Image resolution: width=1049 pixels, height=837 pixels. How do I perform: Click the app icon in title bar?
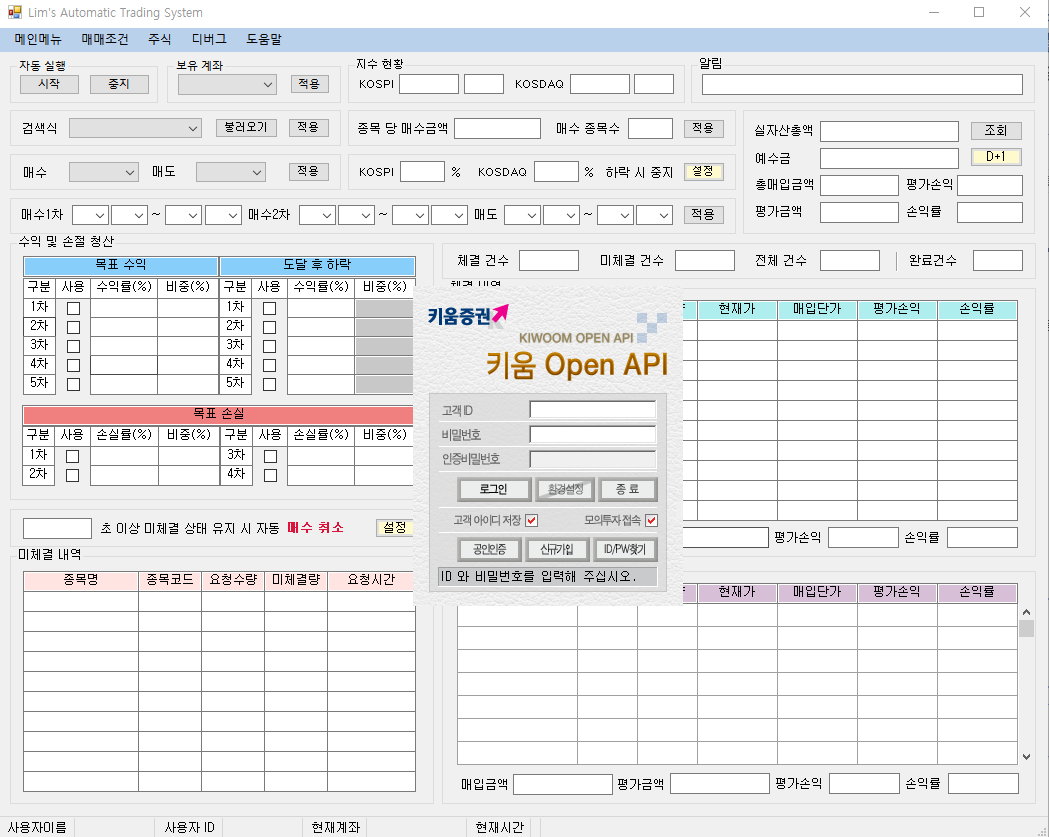[x=14, y=12]
